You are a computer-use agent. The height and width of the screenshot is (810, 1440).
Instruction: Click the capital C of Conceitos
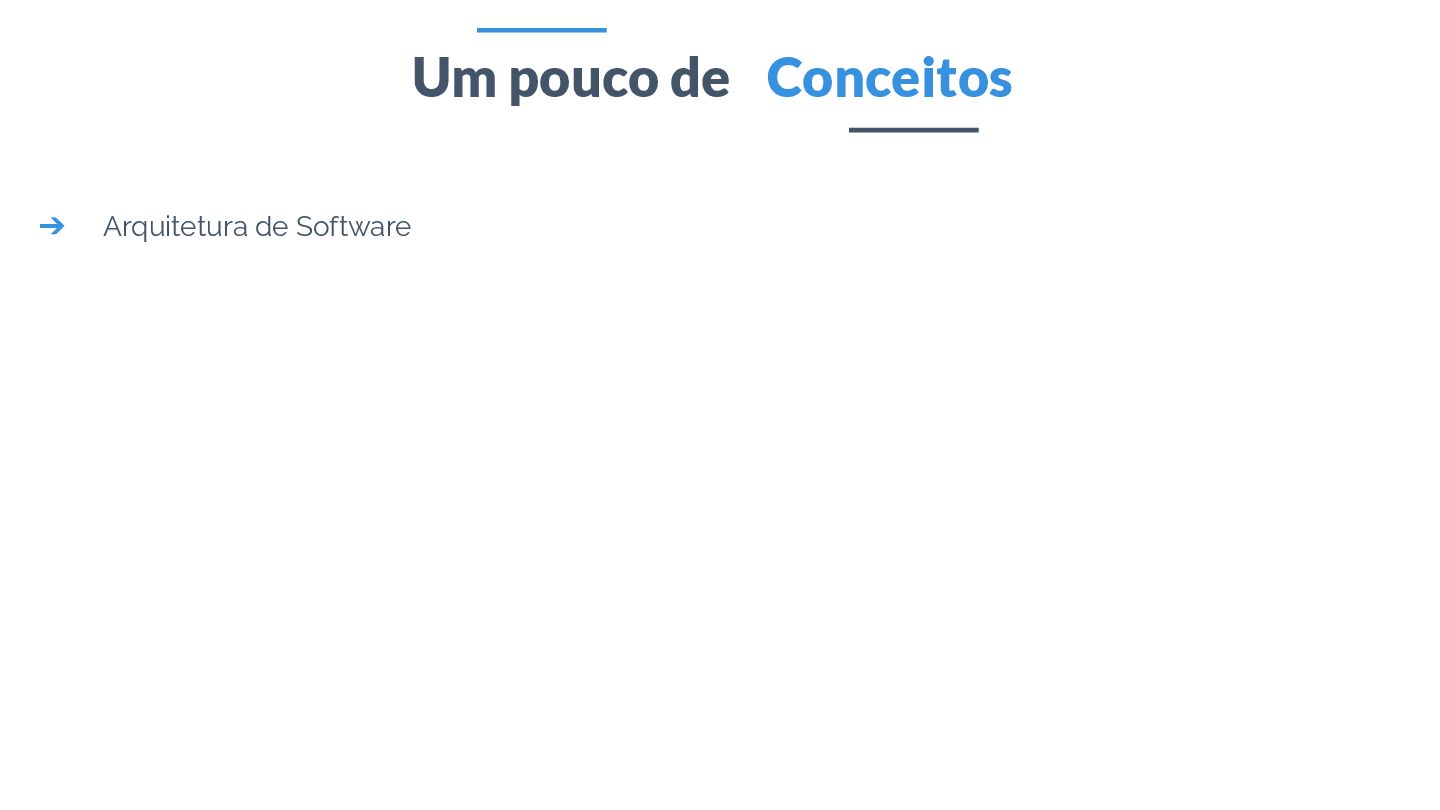click(784, 78)
